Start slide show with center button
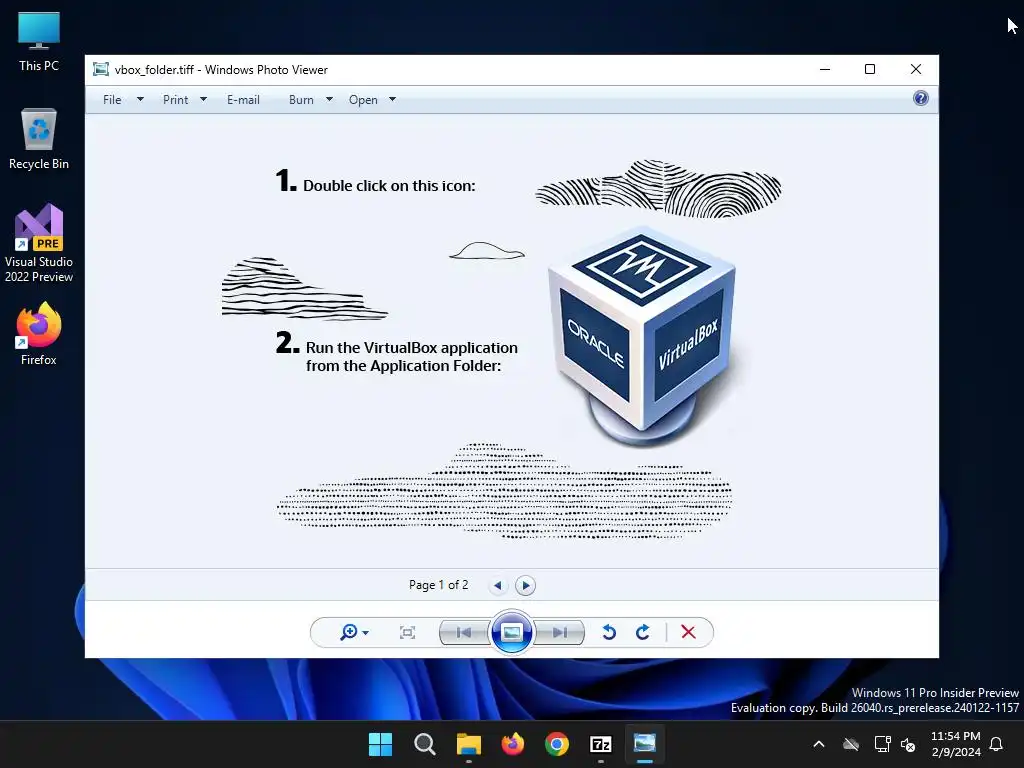The width and height of the screenshot is (1024, 768). (511, 632)
